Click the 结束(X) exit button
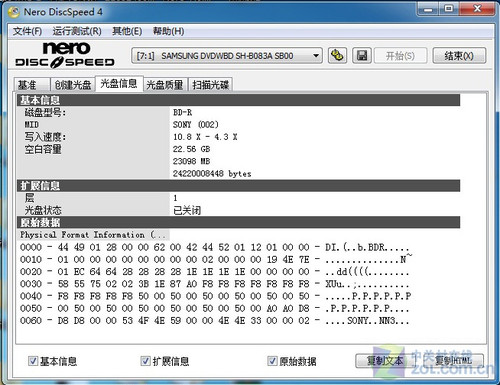The height and width of the screenshot is (385, 500). (x=459, y=56)
